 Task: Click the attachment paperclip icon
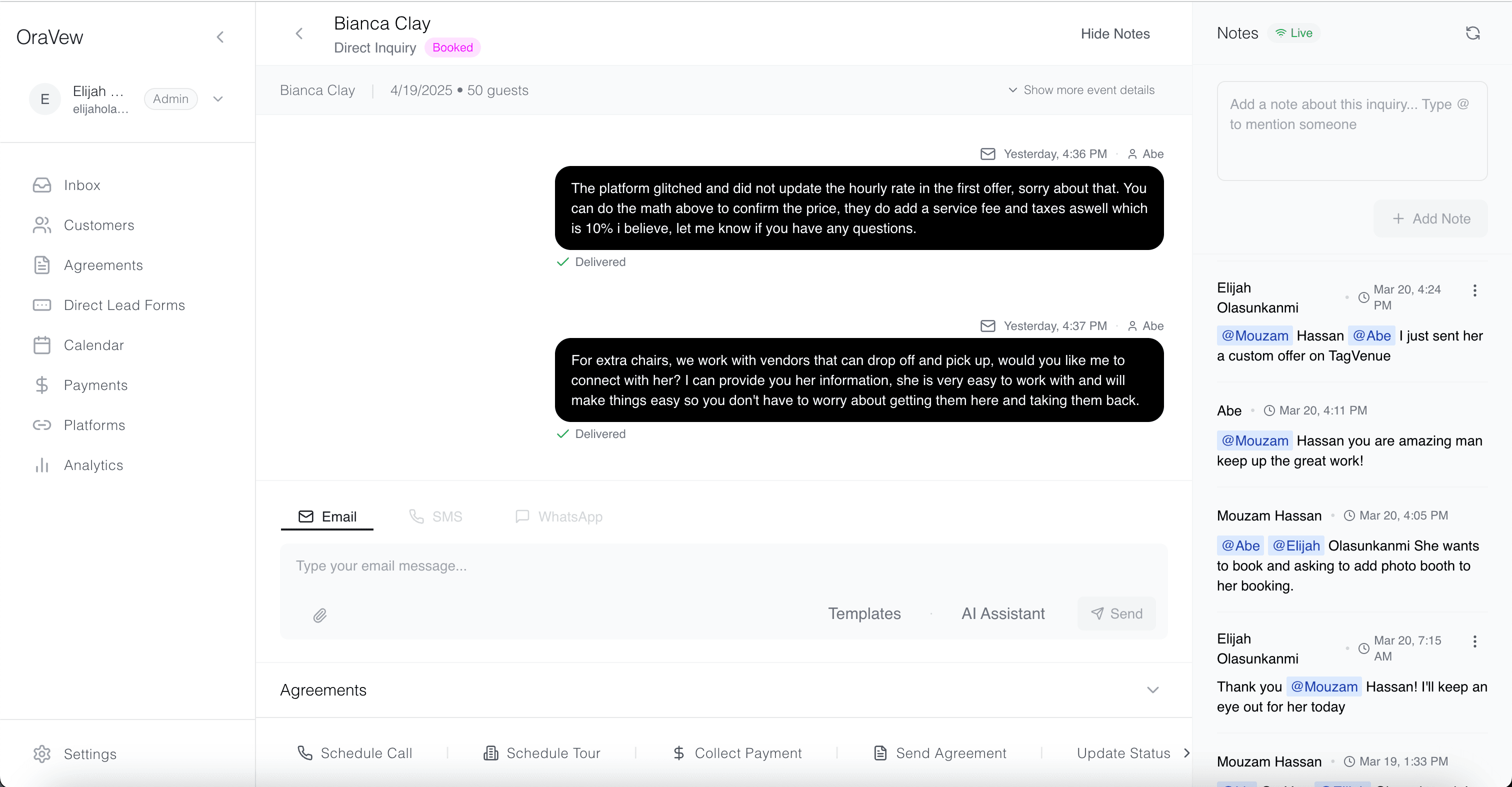(320, 615)
